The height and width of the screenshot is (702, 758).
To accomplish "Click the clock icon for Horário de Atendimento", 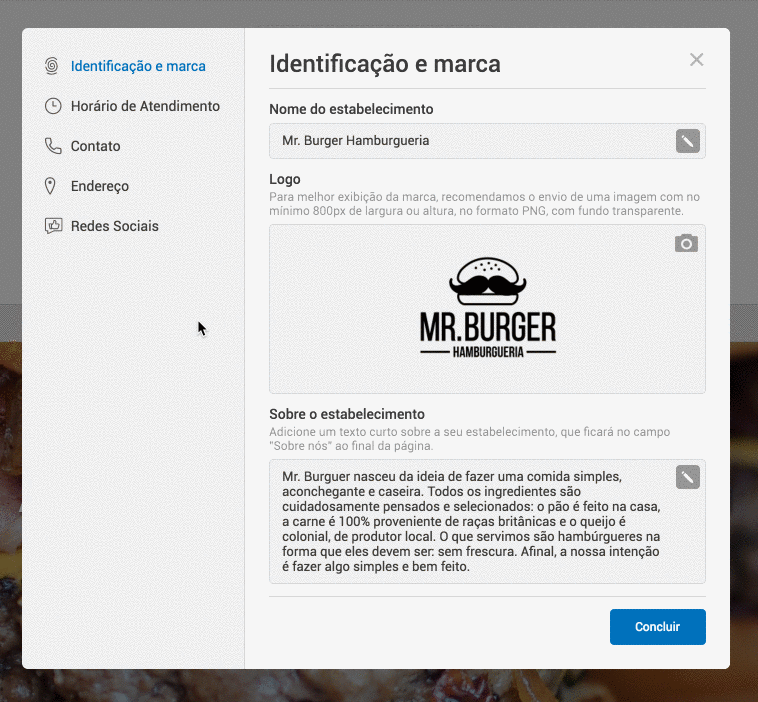I will tap(53, 106).
